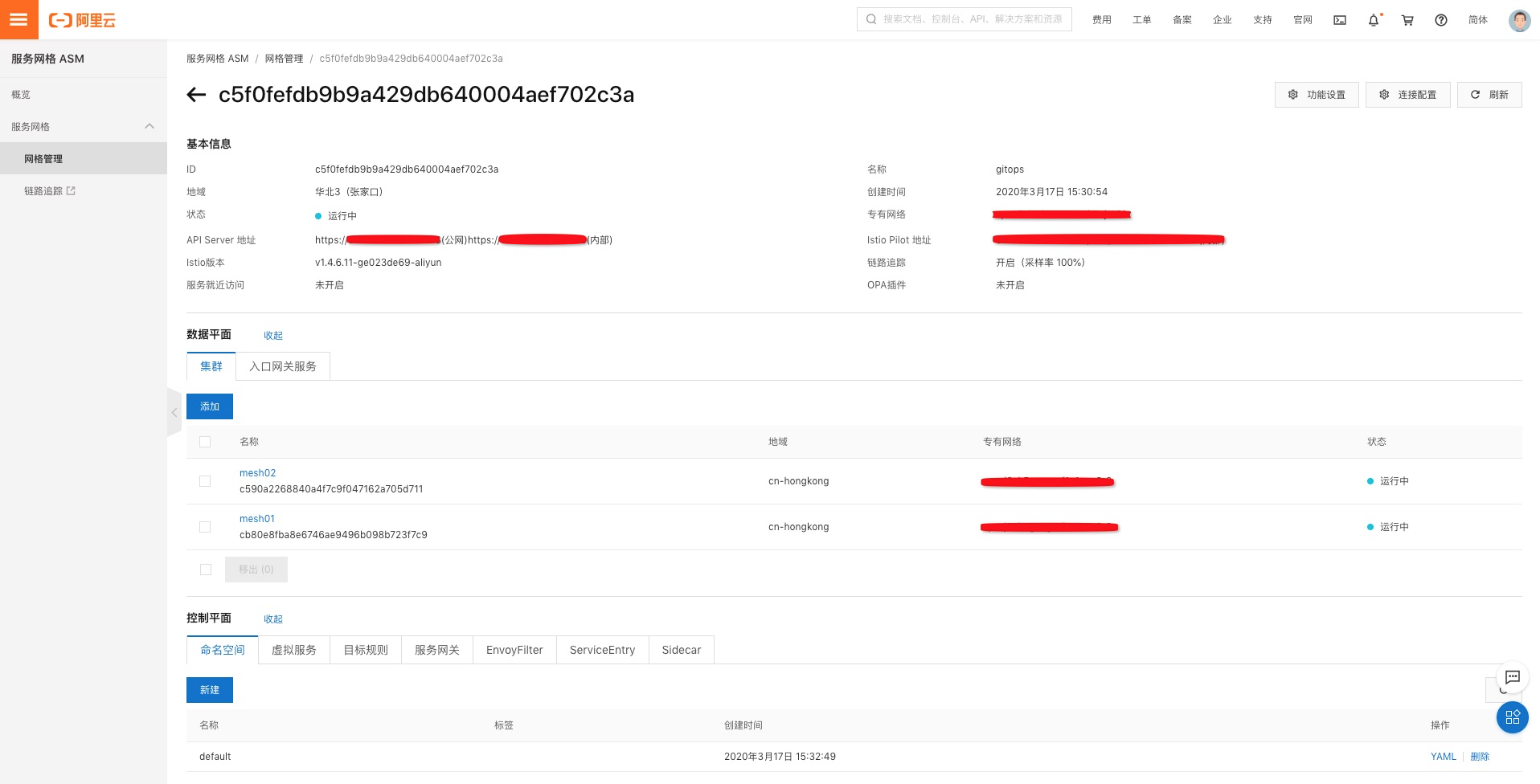This screenshot has width=1540, height=784.
Task: Click 添加 to add a cluster
Action: [x=210, y=406]
